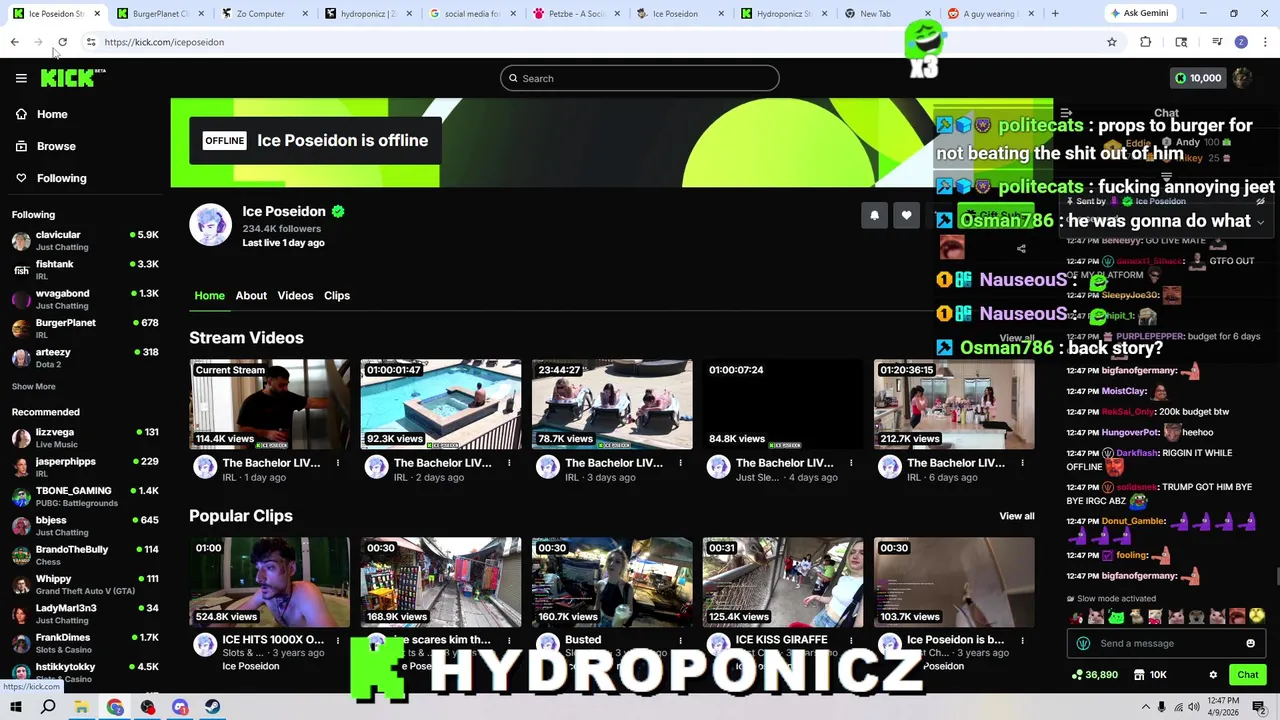Image resolution: width=1280 pixels, height=720 pixels.
Task: Show hidden system tray icons
Action: (1145, 707)
